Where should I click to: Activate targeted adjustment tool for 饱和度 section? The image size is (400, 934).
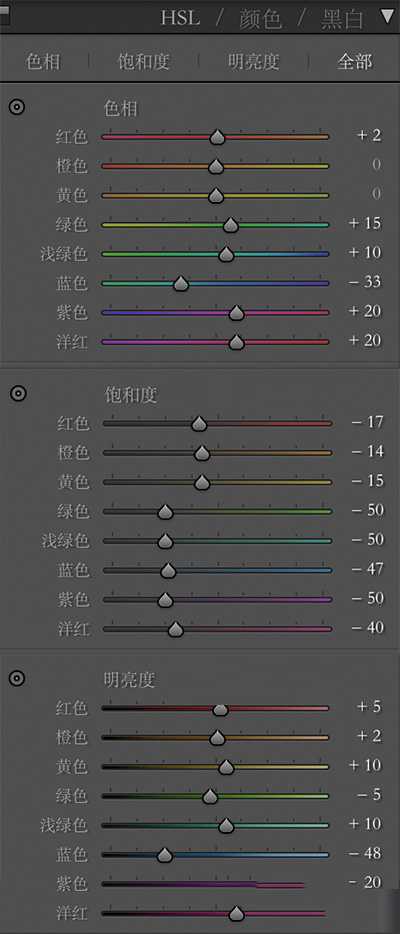18,393
